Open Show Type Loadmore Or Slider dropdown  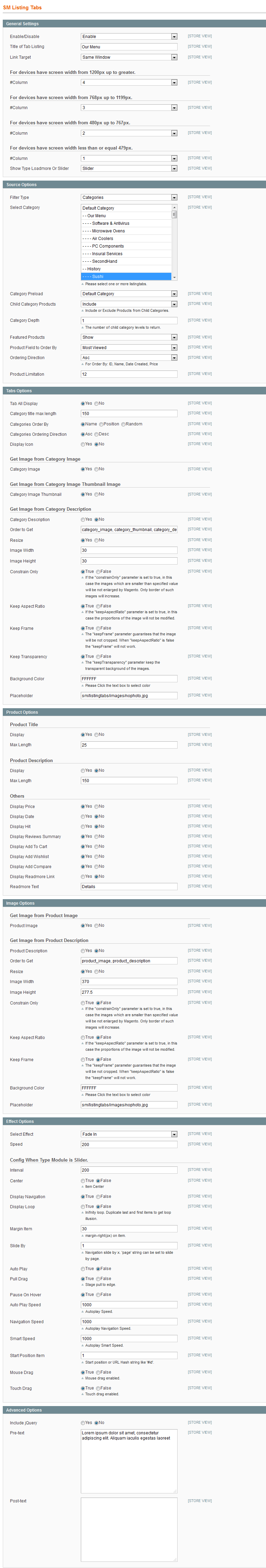point(129,169)
